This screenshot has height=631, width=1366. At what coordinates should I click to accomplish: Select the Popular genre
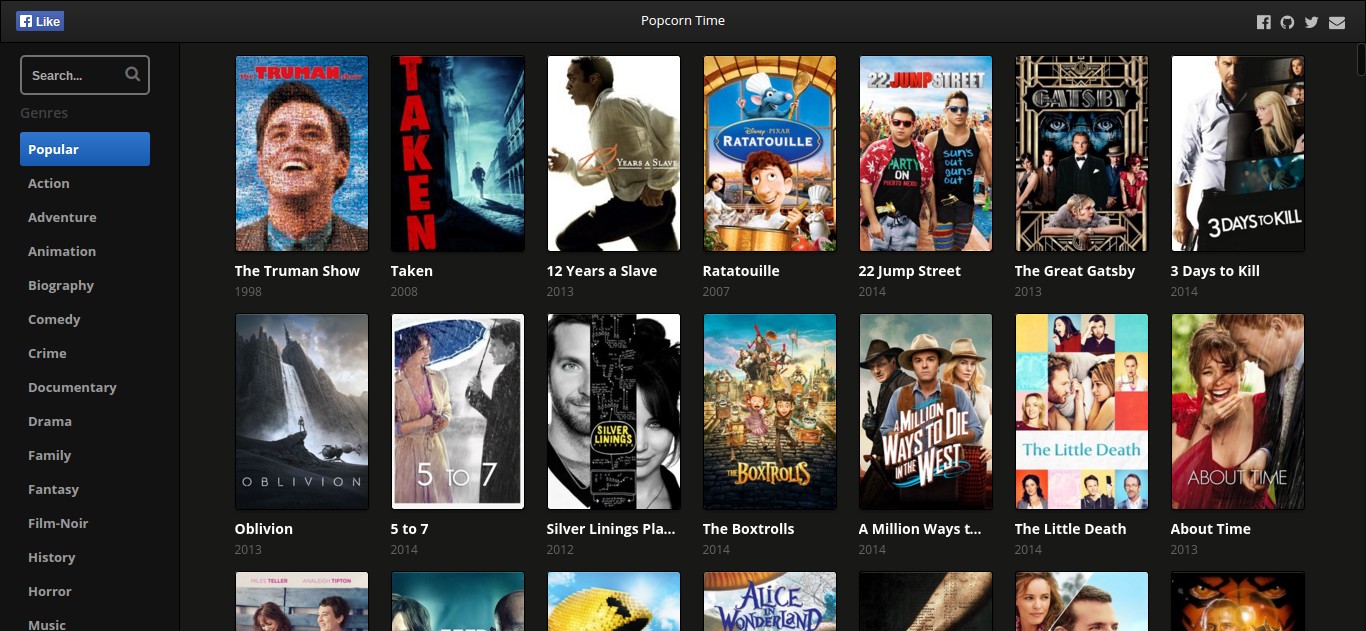(85, 149)
